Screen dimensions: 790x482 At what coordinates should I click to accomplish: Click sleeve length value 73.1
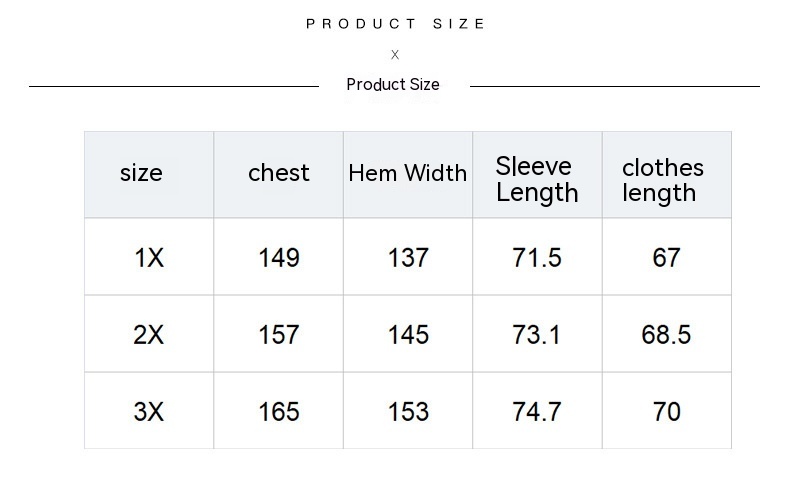coord(537,335)
